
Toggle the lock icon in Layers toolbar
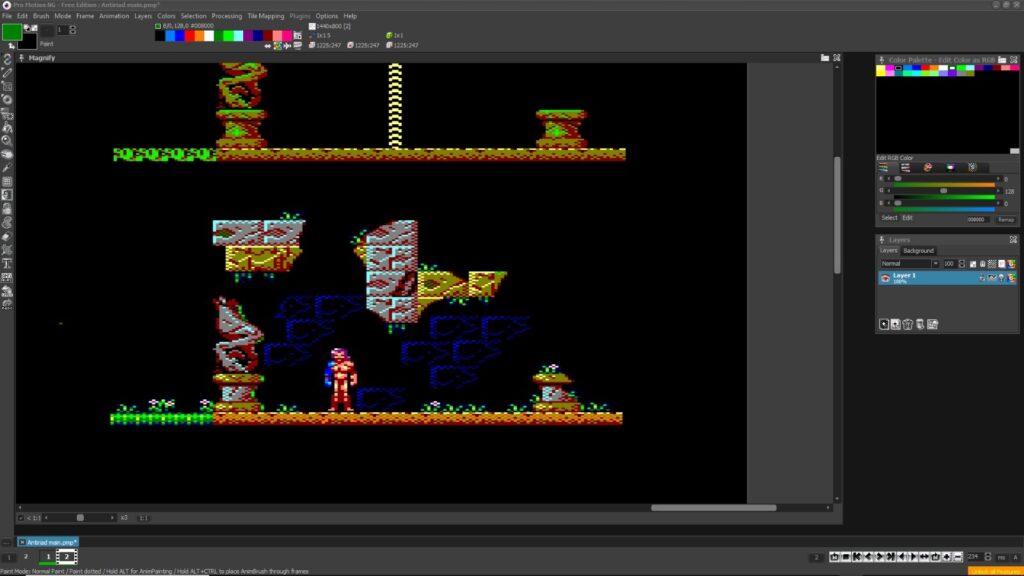tap(983, 264)
